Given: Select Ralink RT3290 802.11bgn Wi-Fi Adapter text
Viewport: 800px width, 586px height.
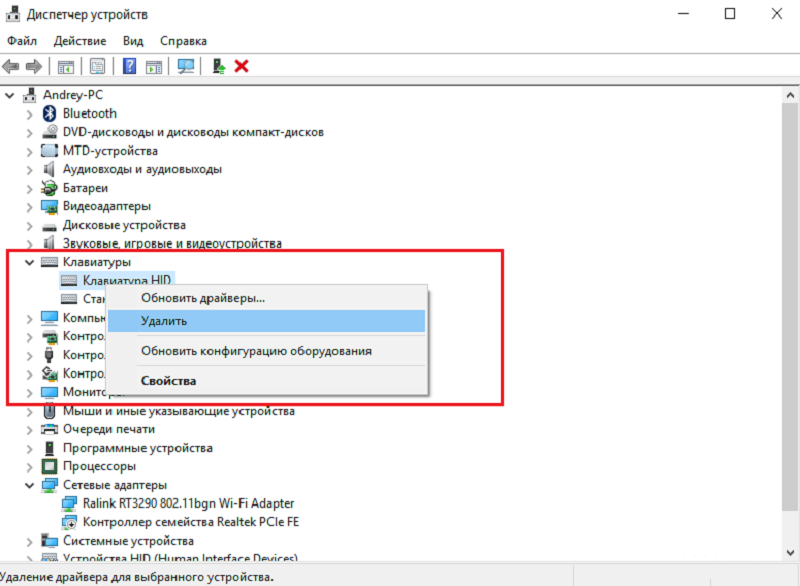Looking at the screenshot, I should pos(189,503).
